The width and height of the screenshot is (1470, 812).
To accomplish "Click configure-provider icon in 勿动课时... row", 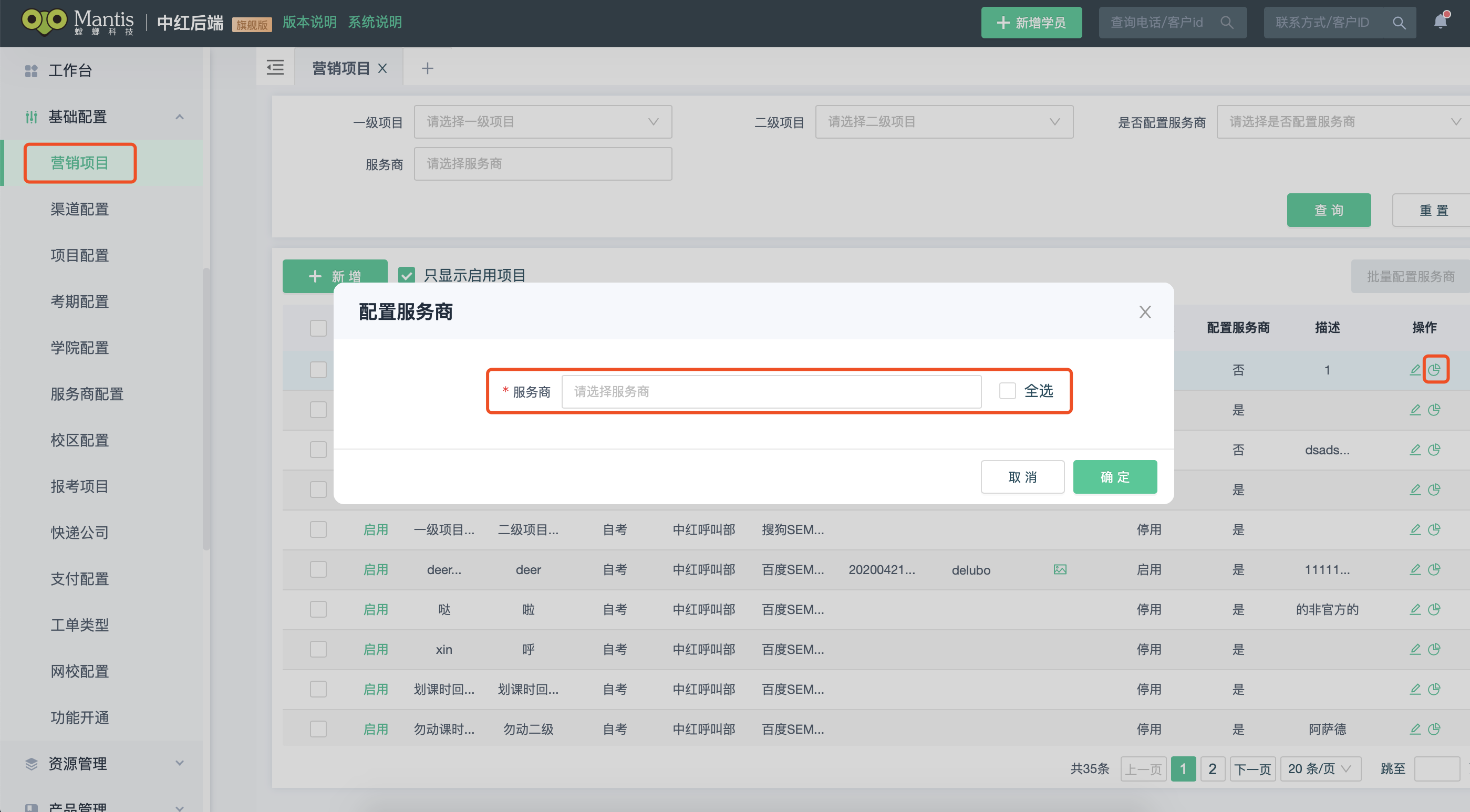I will click(1434, 729).
